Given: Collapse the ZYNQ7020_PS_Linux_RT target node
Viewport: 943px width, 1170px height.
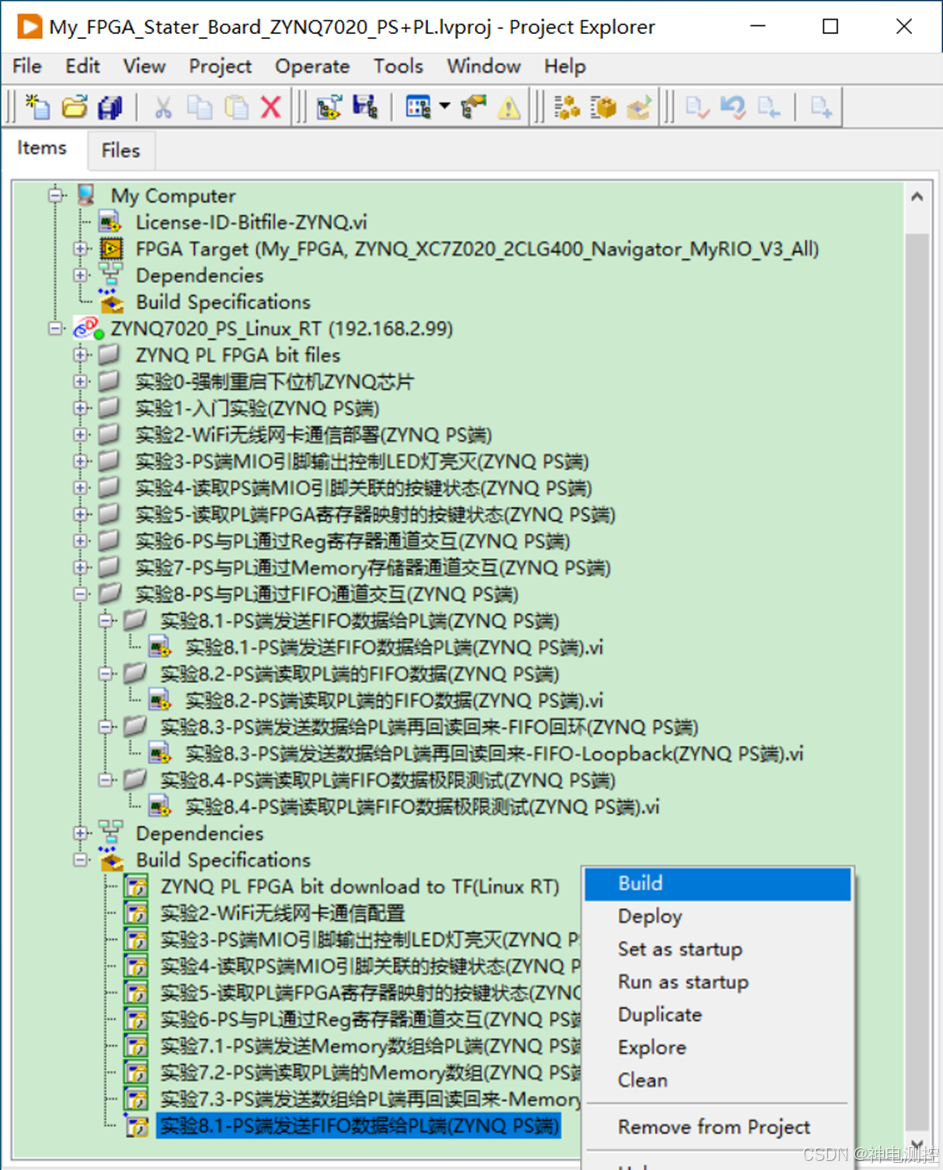Looking at the screenshot, I should point(55,328).
